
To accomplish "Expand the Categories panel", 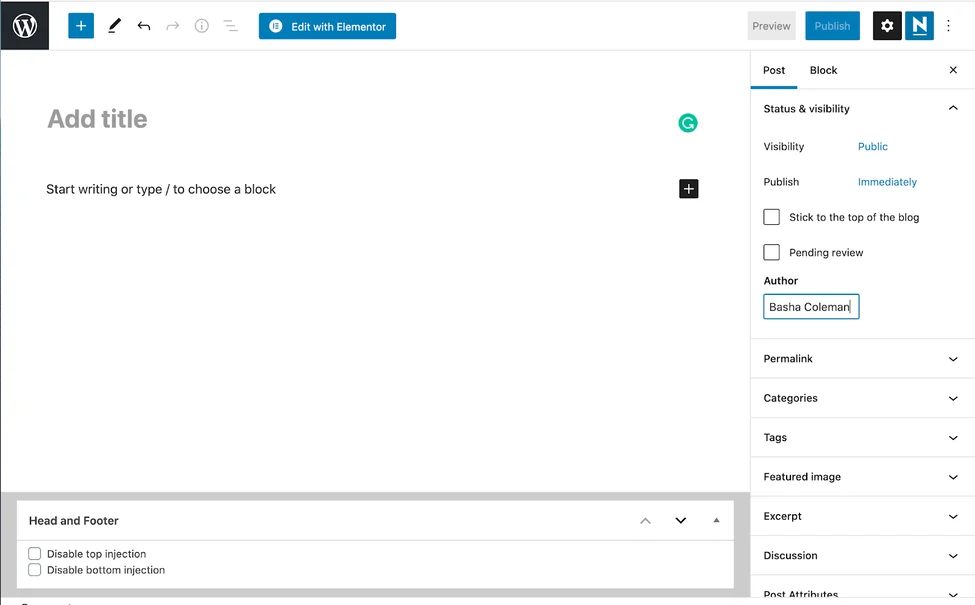I will pyautogui.click(x=862, y=398).
